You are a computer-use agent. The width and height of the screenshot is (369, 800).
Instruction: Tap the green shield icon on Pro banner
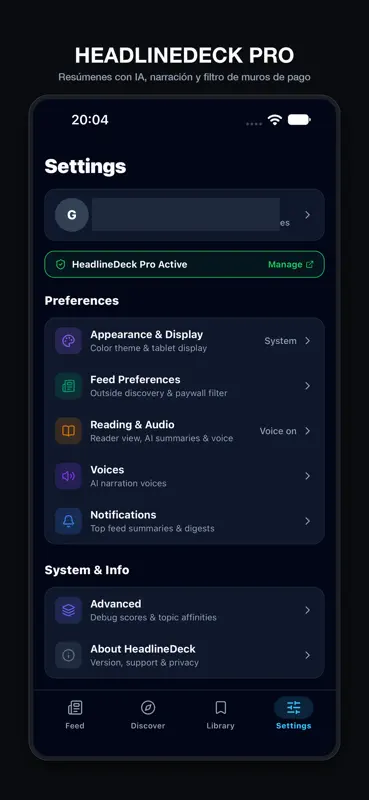coord(61,264)
